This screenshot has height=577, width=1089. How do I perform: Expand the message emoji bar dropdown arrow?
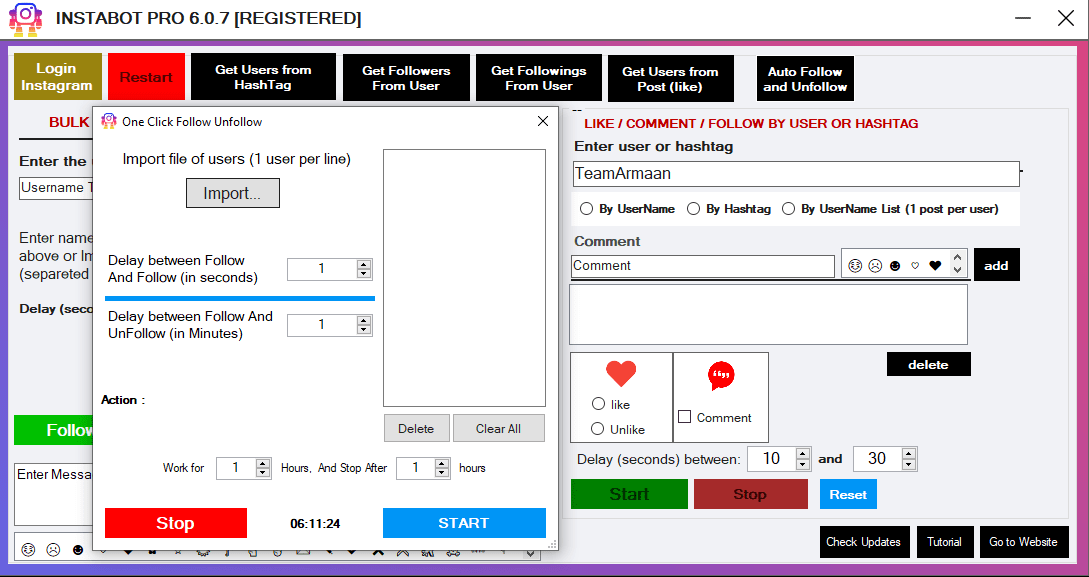coord(531,553)
